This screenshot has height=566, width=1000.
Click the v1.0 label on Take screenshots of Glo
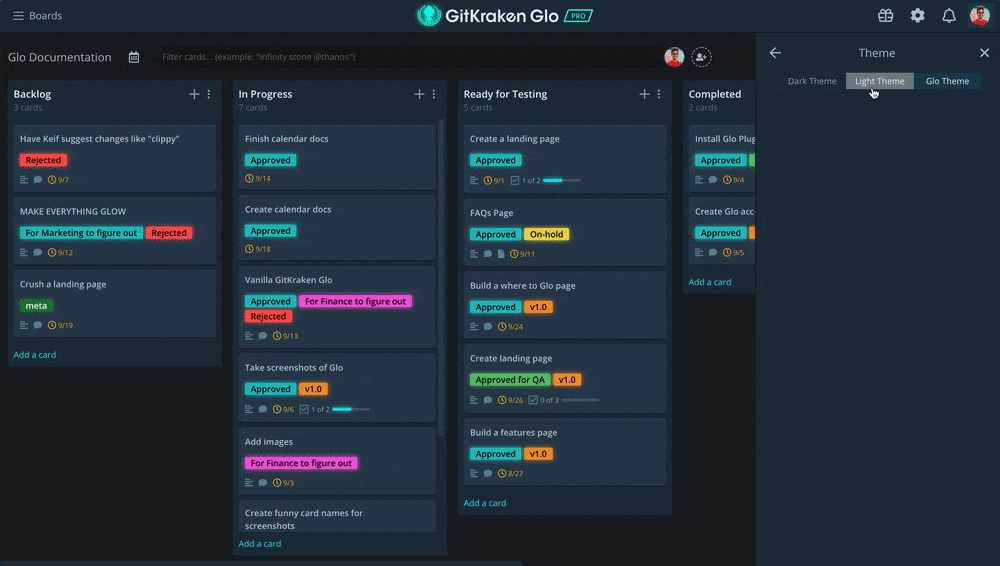point(312,389)
